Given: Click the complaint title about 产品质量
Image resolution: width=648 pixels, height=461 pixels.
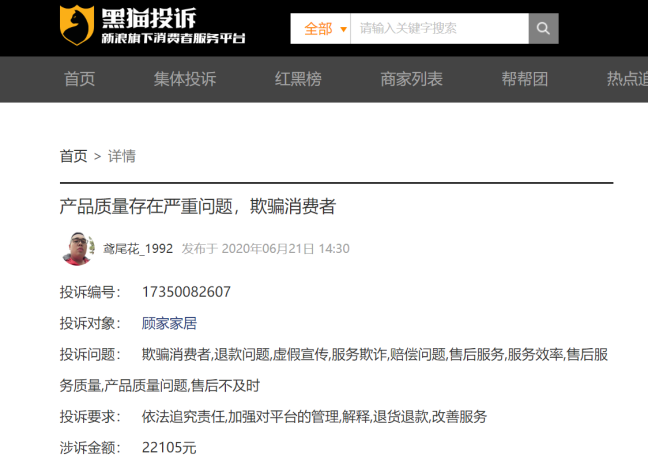Looking at the screenshot, I should [x=197, y=207].
